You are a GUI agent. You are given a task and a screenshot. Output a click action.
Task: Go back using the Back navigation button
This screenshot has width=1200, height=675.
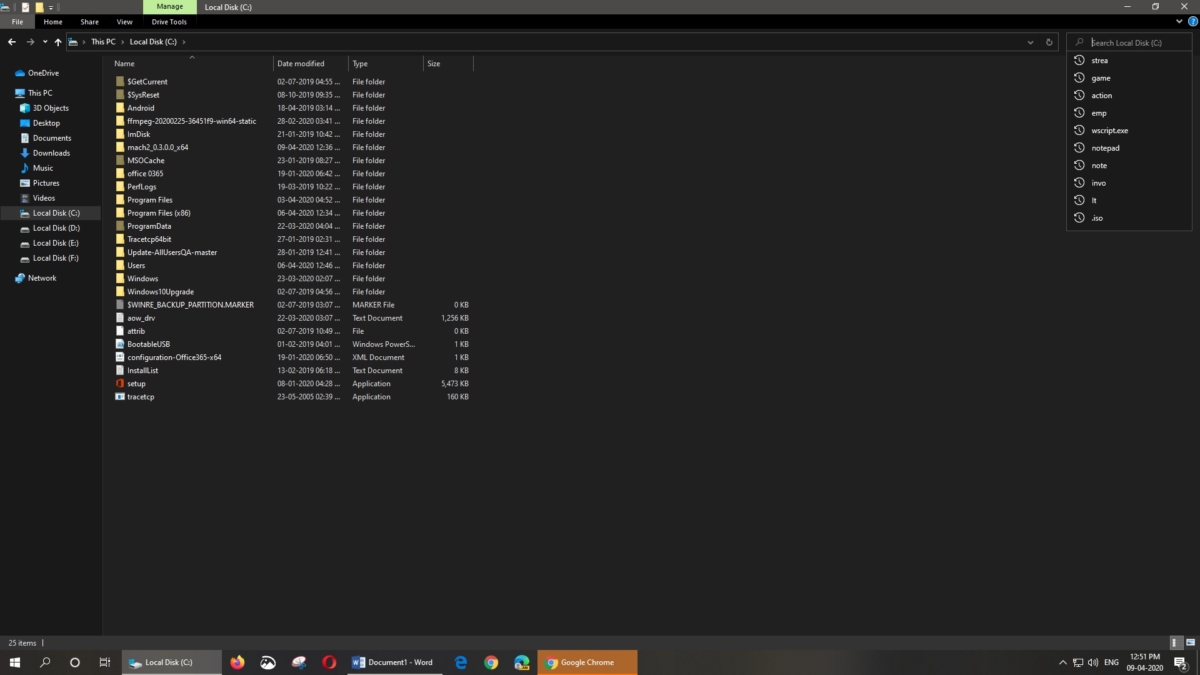[11, 42]
